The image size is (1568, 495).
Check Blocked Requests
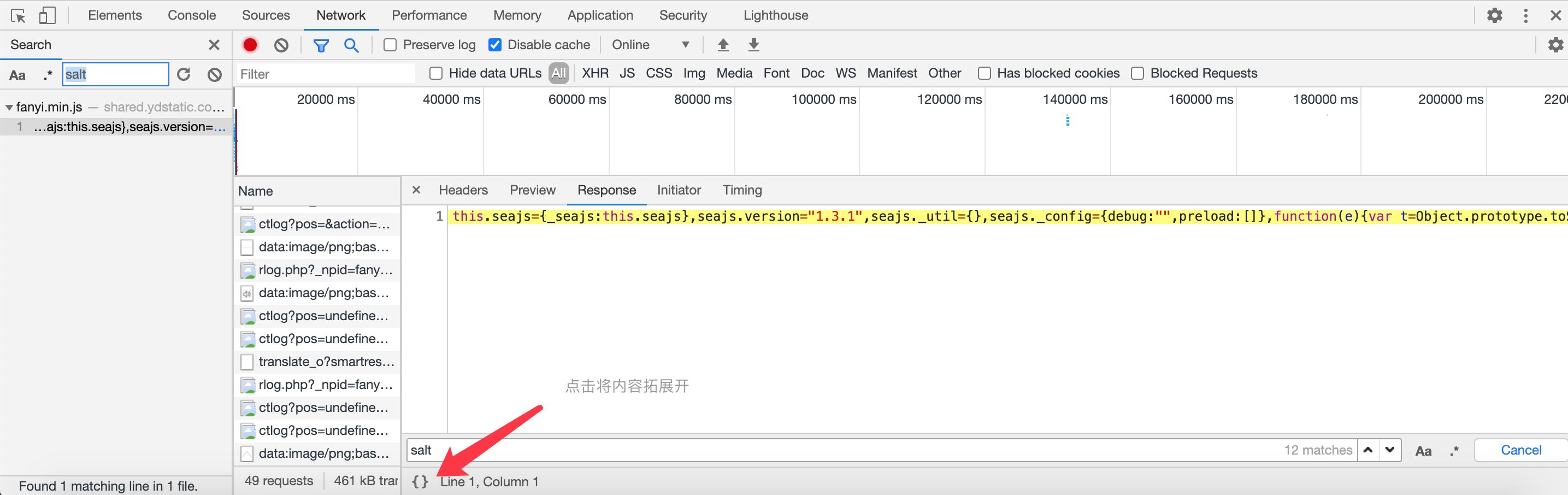1137,74
